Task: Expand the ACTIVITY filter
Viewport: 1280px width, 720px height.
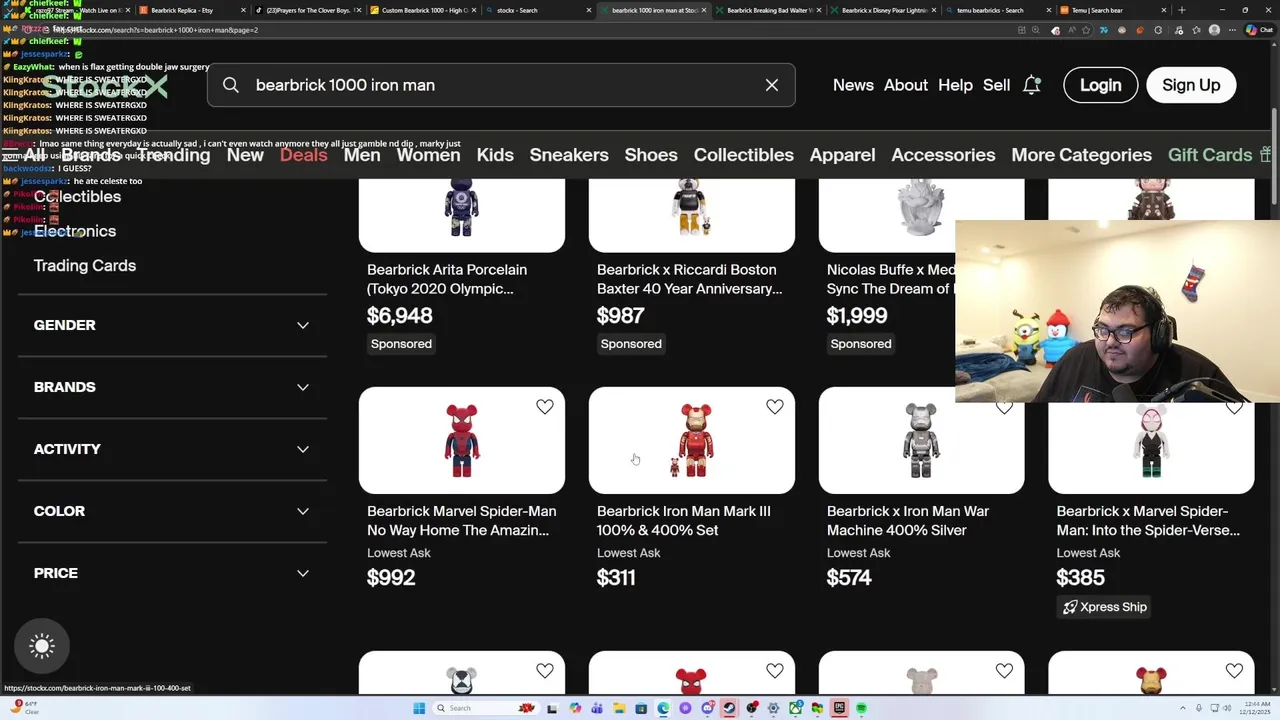Action: tap(172, 449)
